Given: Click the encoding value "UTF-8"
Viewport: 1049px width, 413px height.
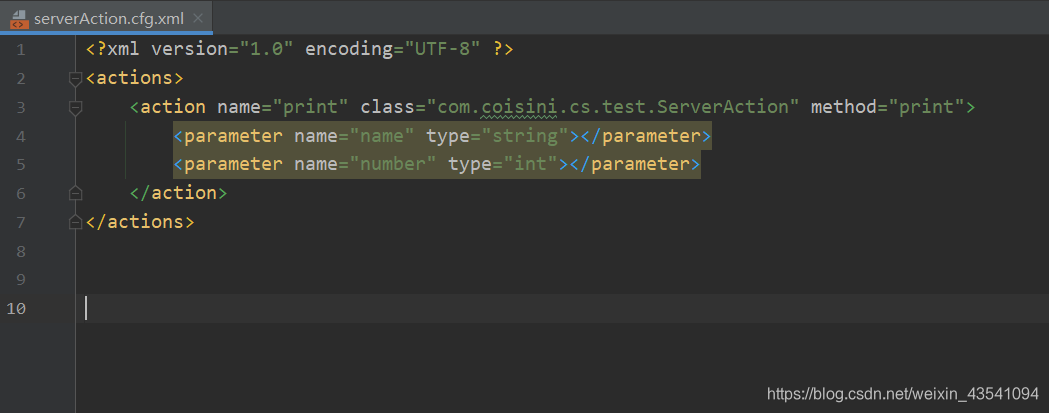Looking at the screenshot, I should tap(442, 49).
